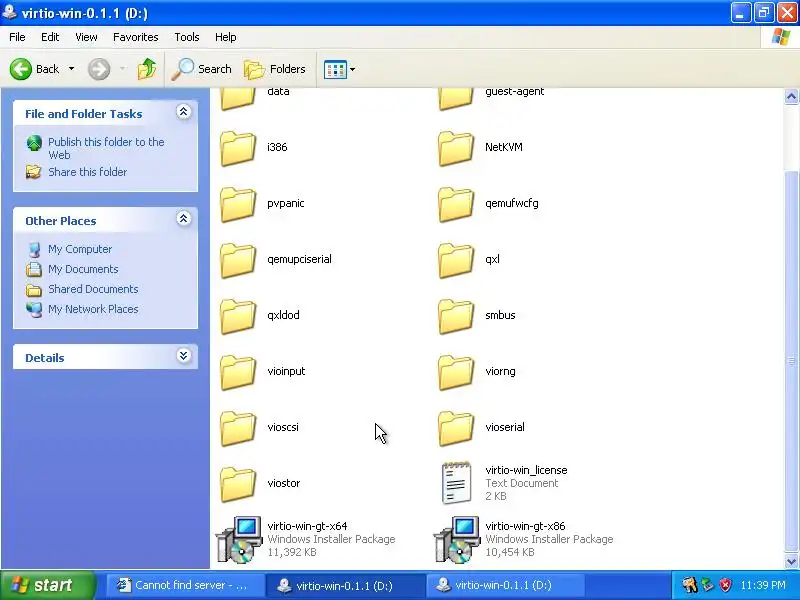The image size is (800, 600).
Task: Select the vioserial folder icon
Action: 456,429
